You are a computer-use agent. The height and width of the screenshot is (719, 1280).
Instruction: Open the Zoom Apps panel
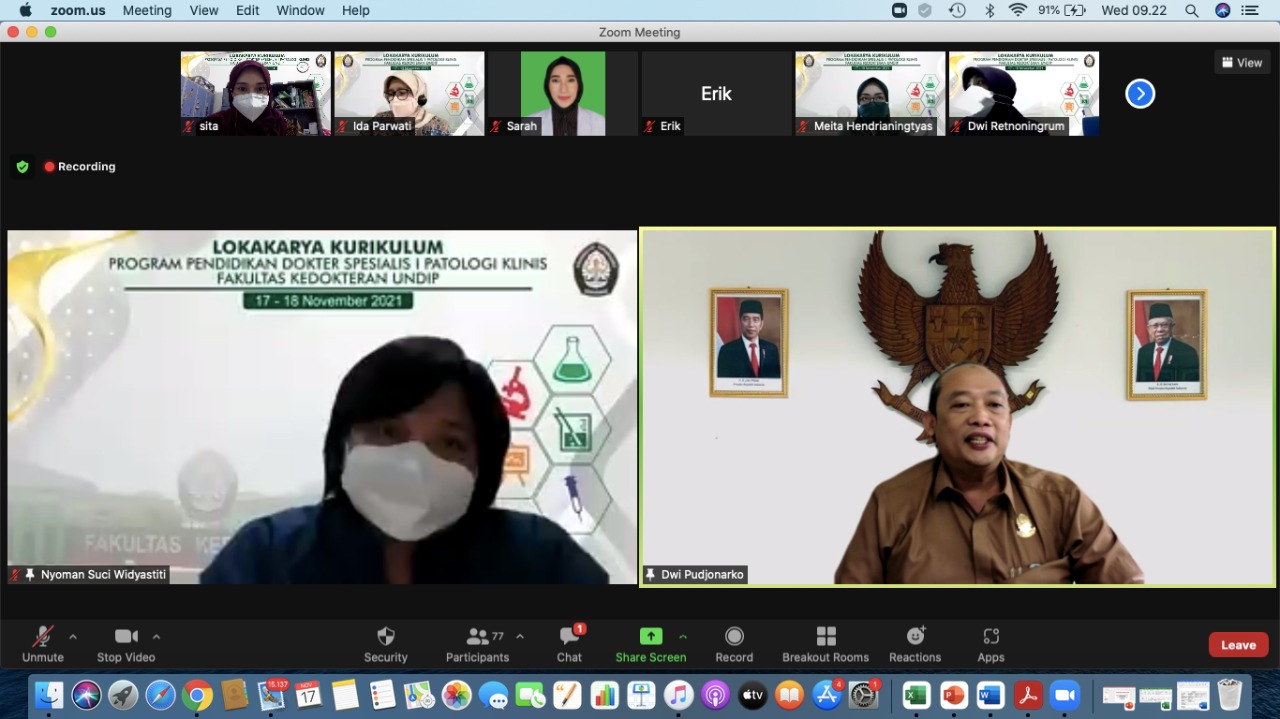[x=990, y=644]
